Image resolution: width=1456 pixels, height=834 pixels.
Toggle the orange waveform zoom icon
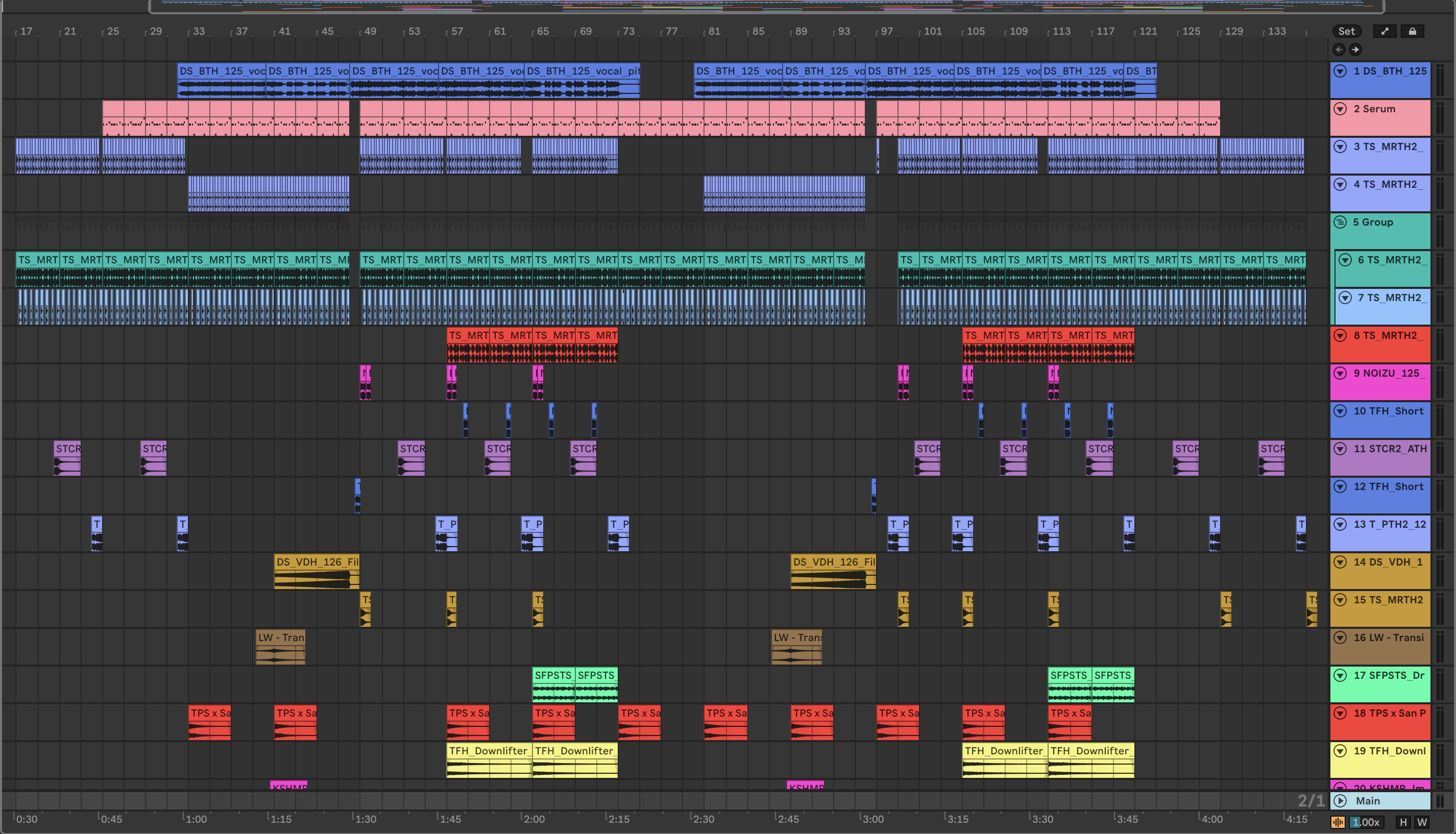point(1338,823)
